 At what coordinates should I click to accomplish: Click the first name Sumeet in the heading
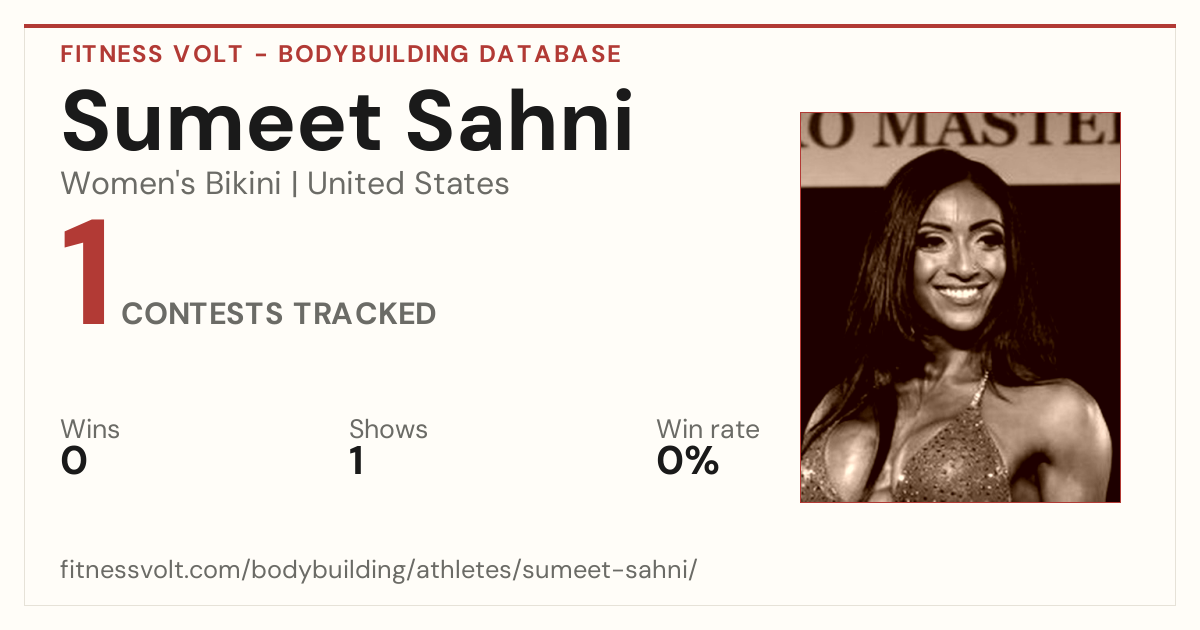(221, 122)
